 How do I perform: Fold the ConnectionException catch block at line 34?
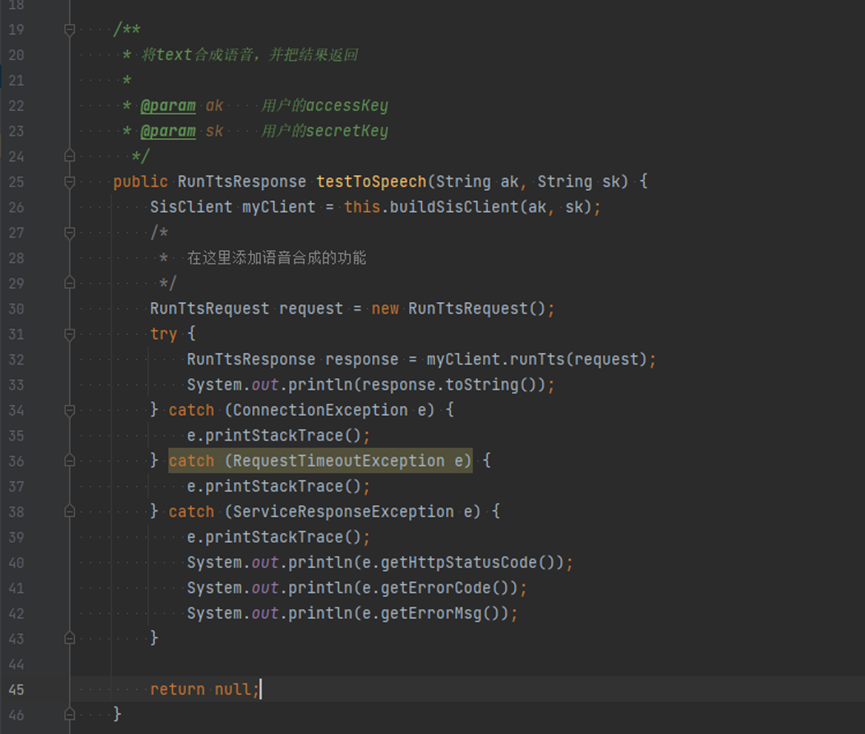point(70,410)
